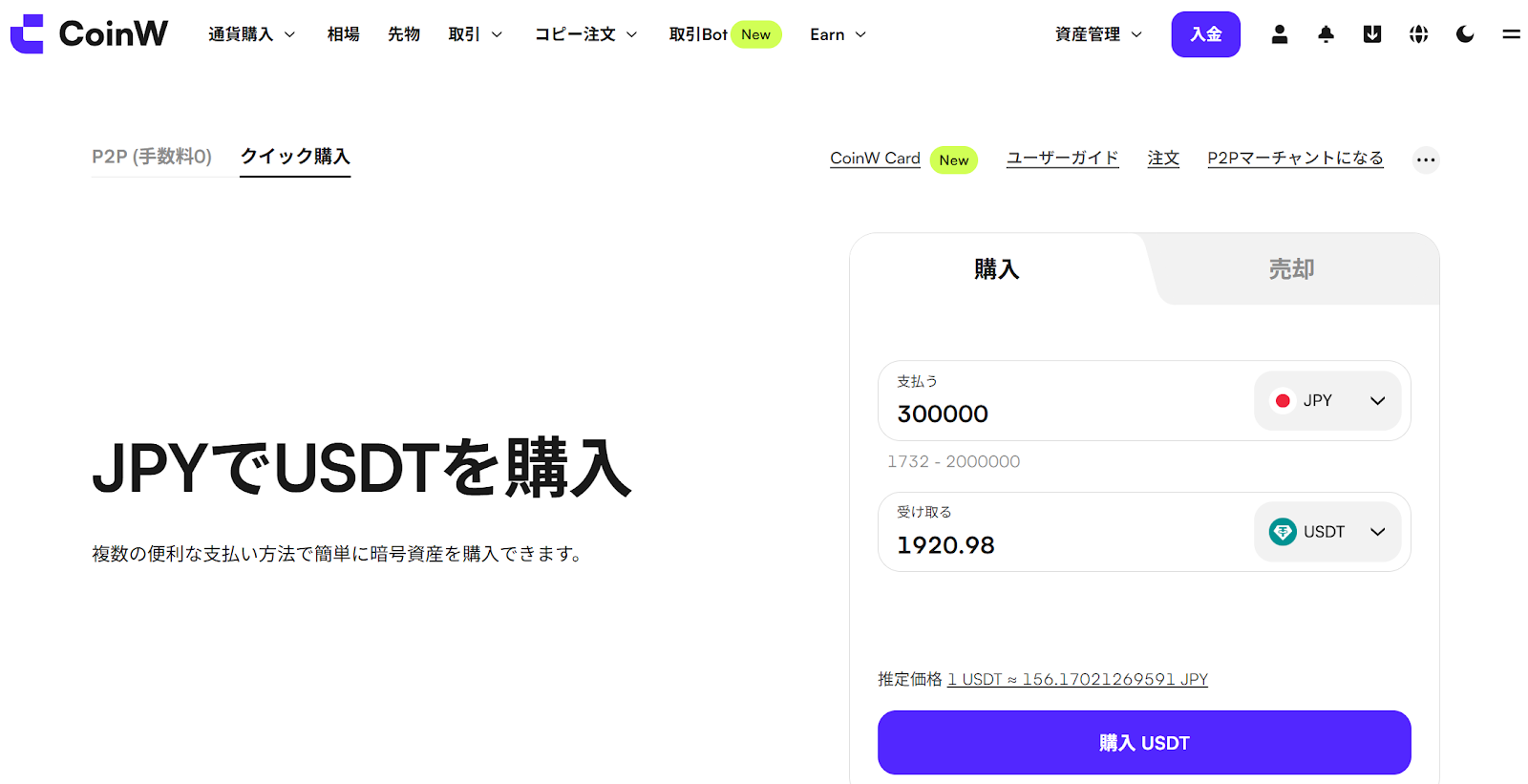Click the CoinW logo
The height and width of the screenshot is (784, 1528).
click(x=89, y=34)
